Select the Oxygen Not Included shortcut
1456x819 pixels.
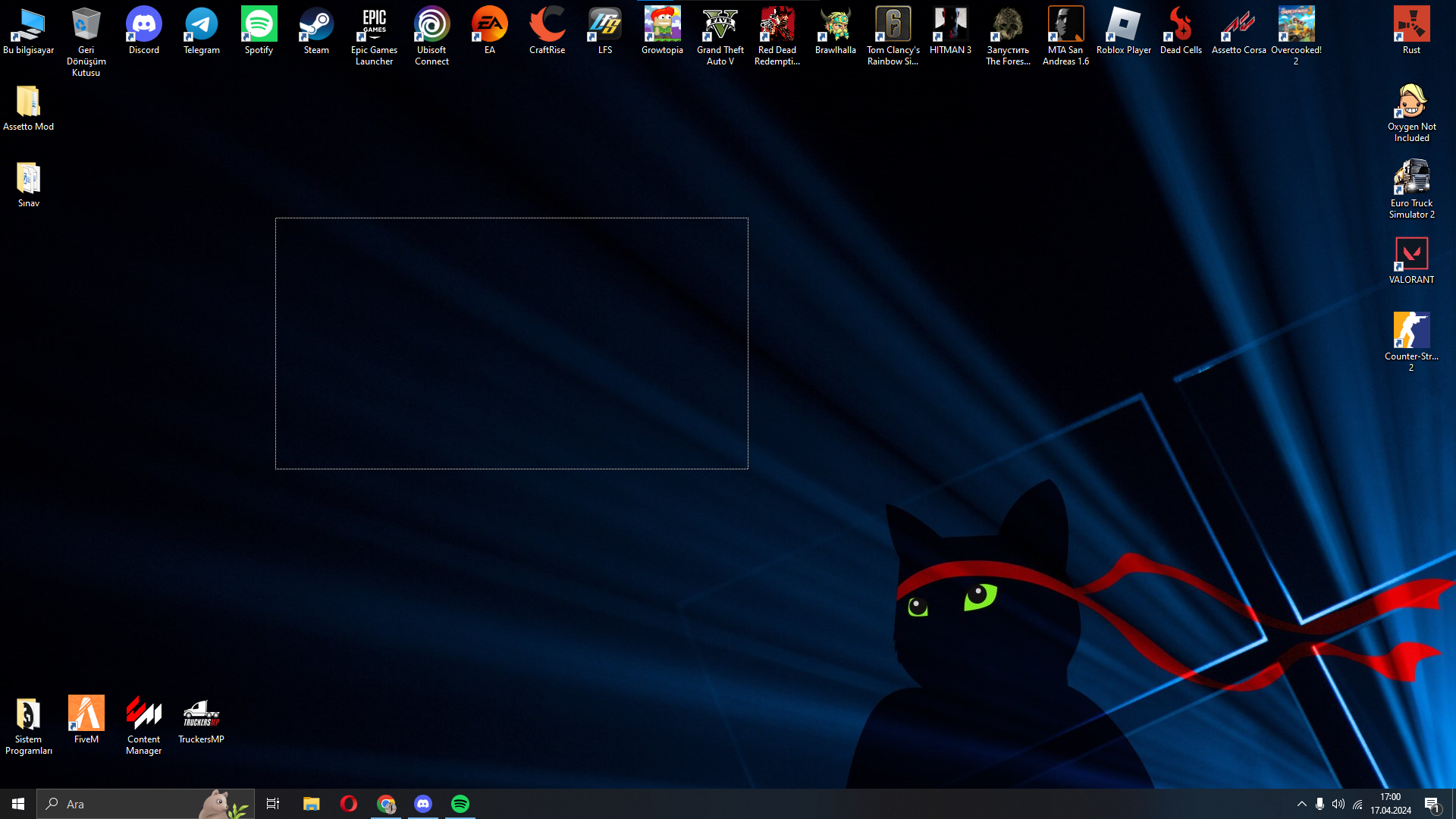(1412, 113)
